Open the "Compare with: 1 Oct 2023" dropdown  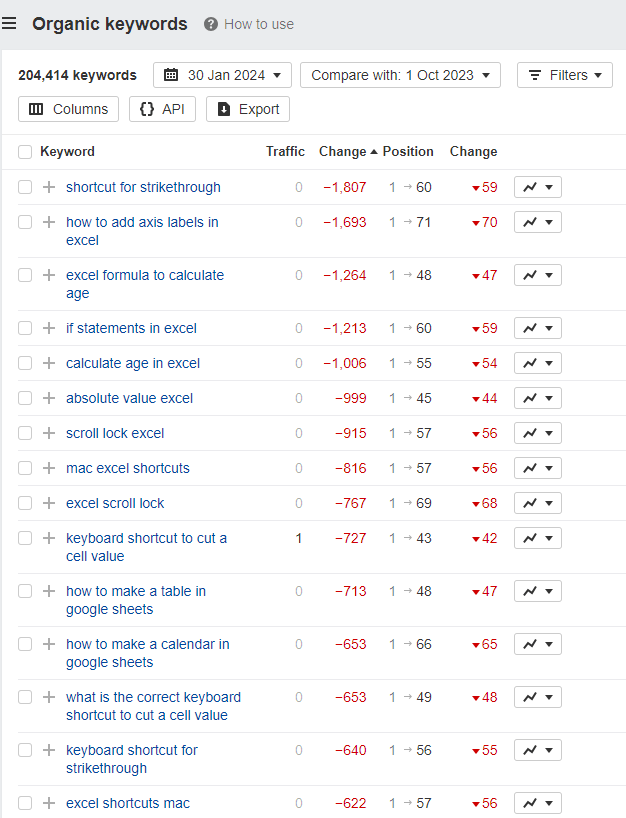[400, 75]
